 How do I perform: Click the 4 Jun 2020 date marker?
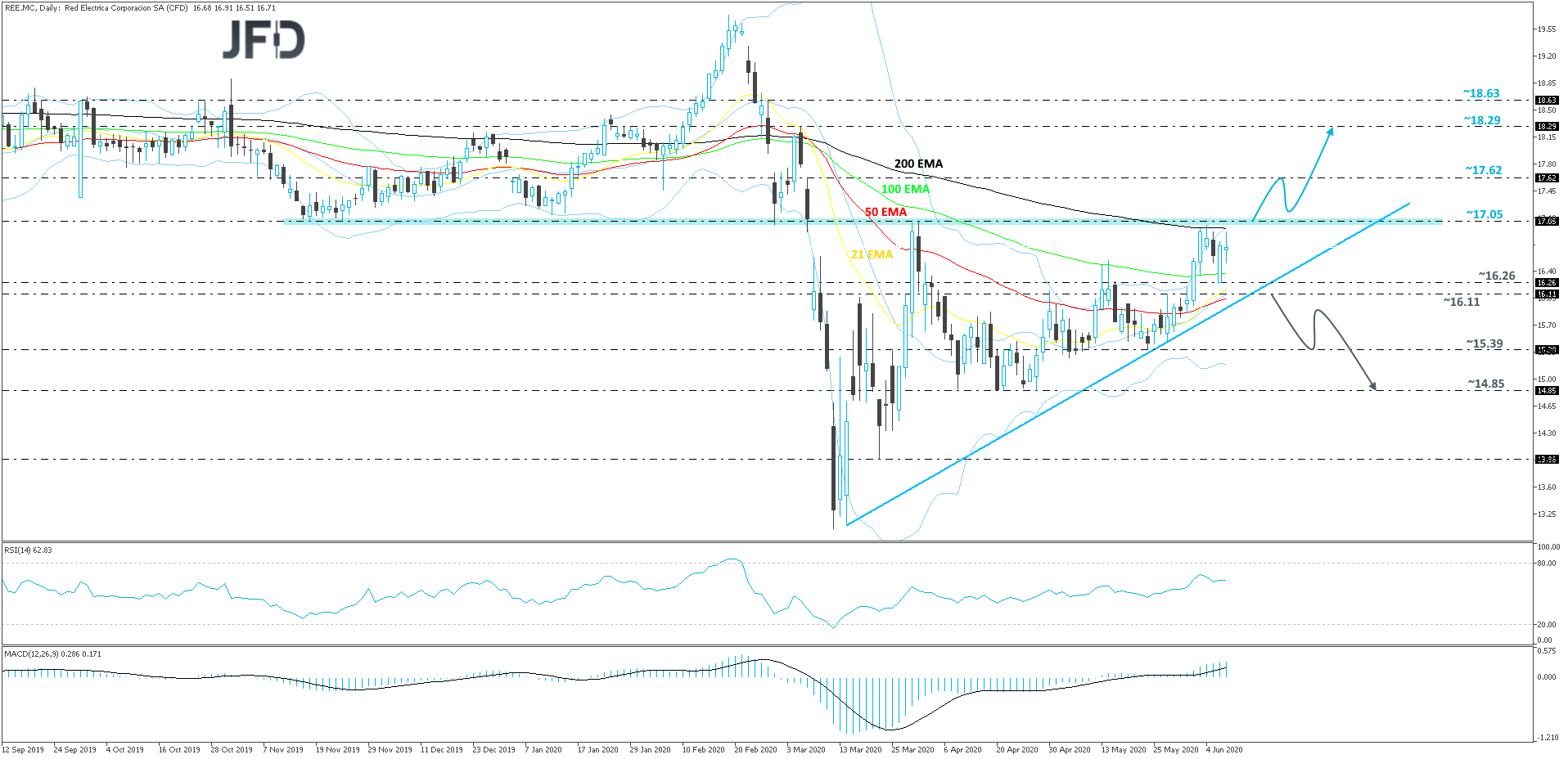(1223, 749)
